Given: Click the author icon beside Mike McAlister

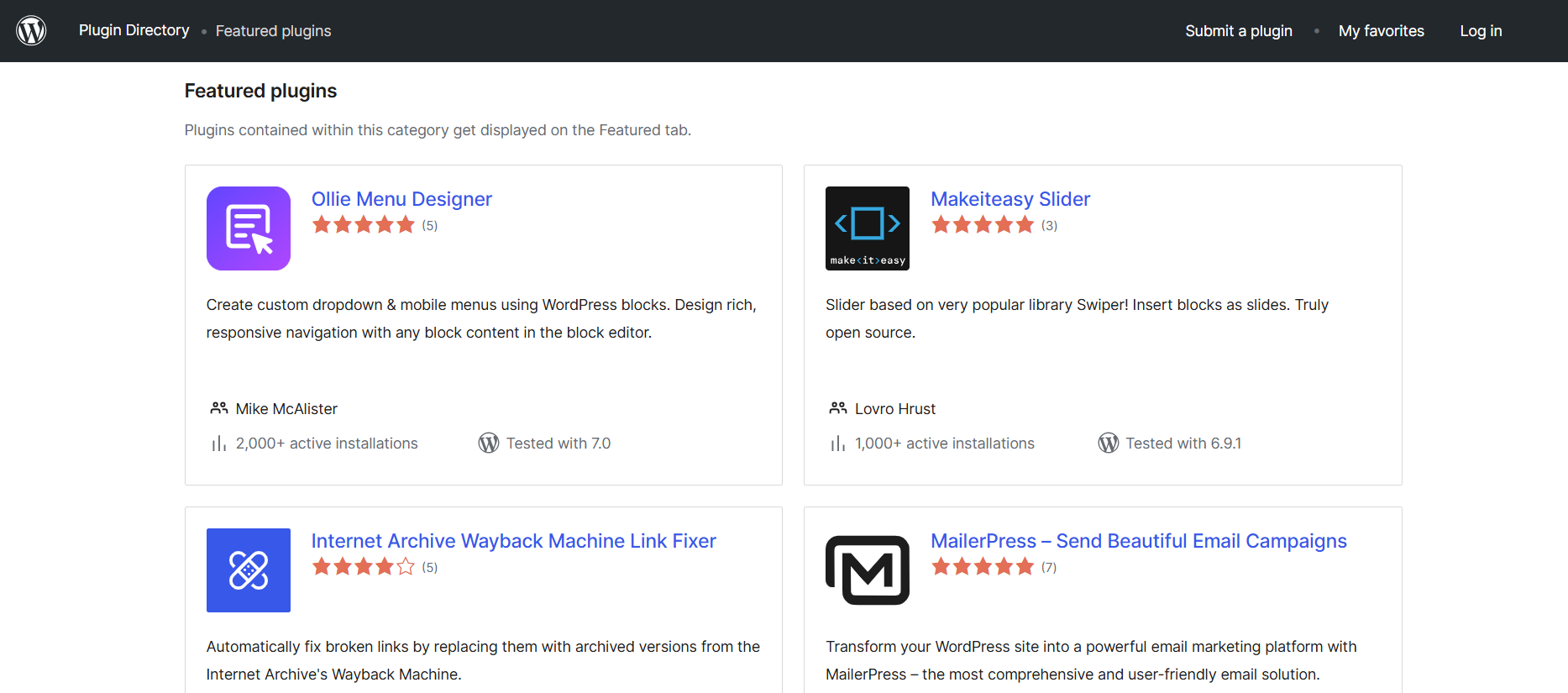Looking at the screenshot, I should point(219,408).
